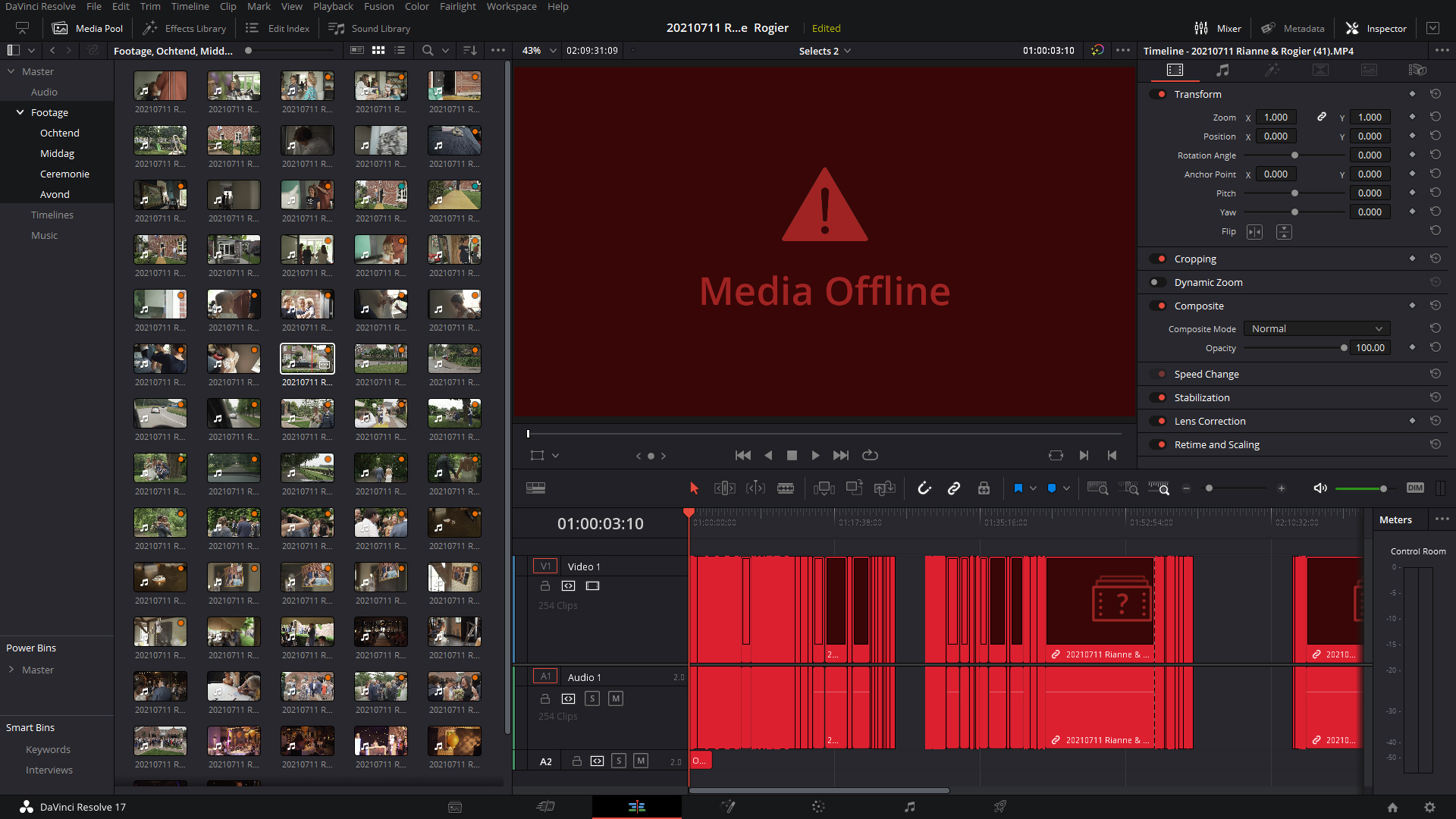Open the Metadata panel
Screen dimensions: 1456x819
click(x=1293, y=29)
